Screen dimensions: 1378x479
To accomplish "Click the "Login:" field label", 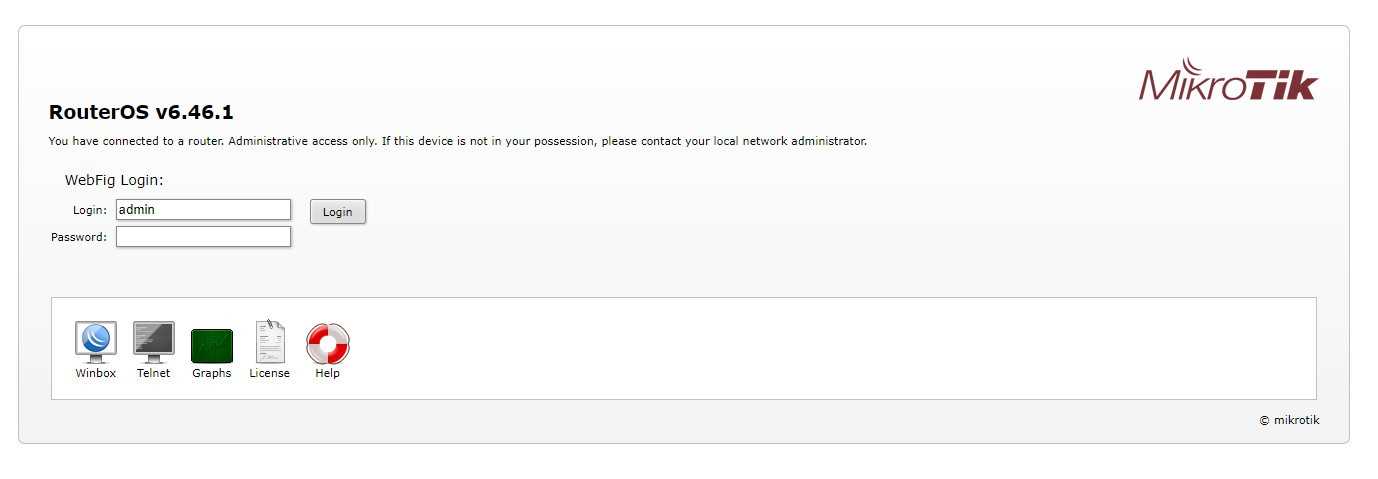I will pos(89,210).
